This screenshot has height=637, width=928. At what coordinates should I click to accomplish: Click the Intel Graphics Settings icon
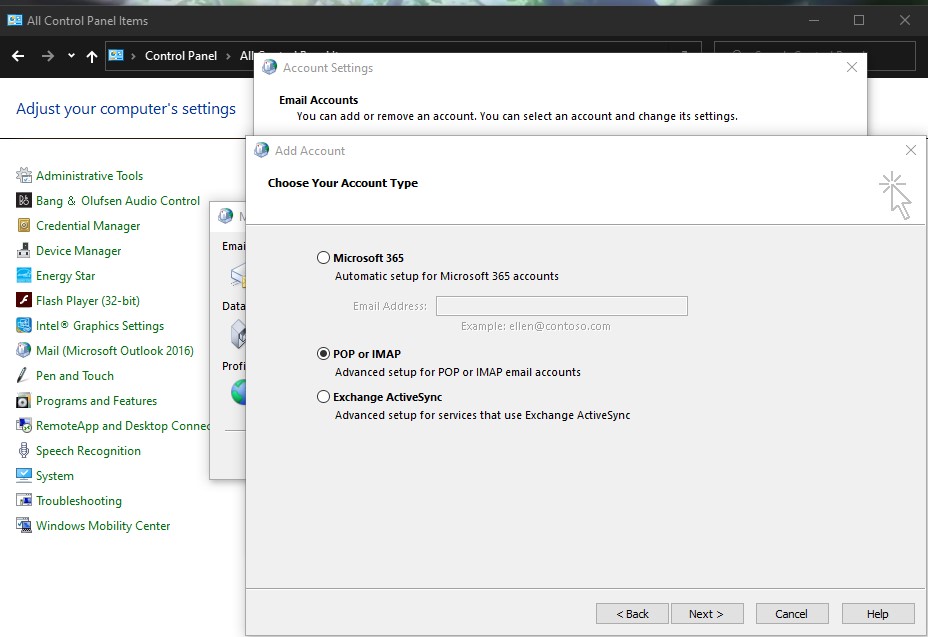pyautogui.click(x=24, y=325)
